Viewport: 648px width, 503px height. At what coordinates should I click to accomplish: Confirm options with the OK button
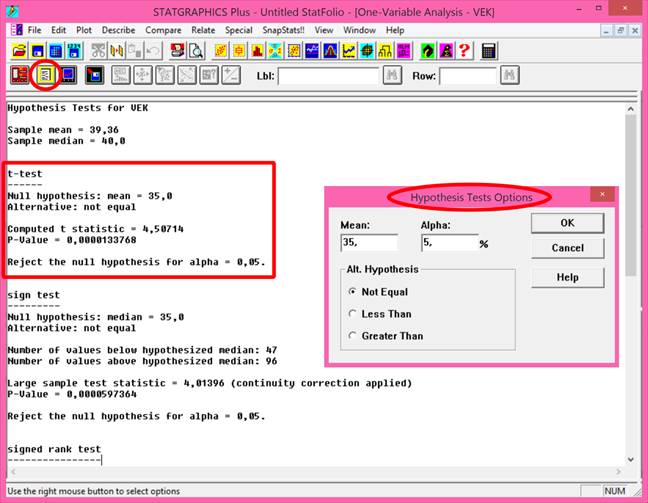tap(567, 223)
